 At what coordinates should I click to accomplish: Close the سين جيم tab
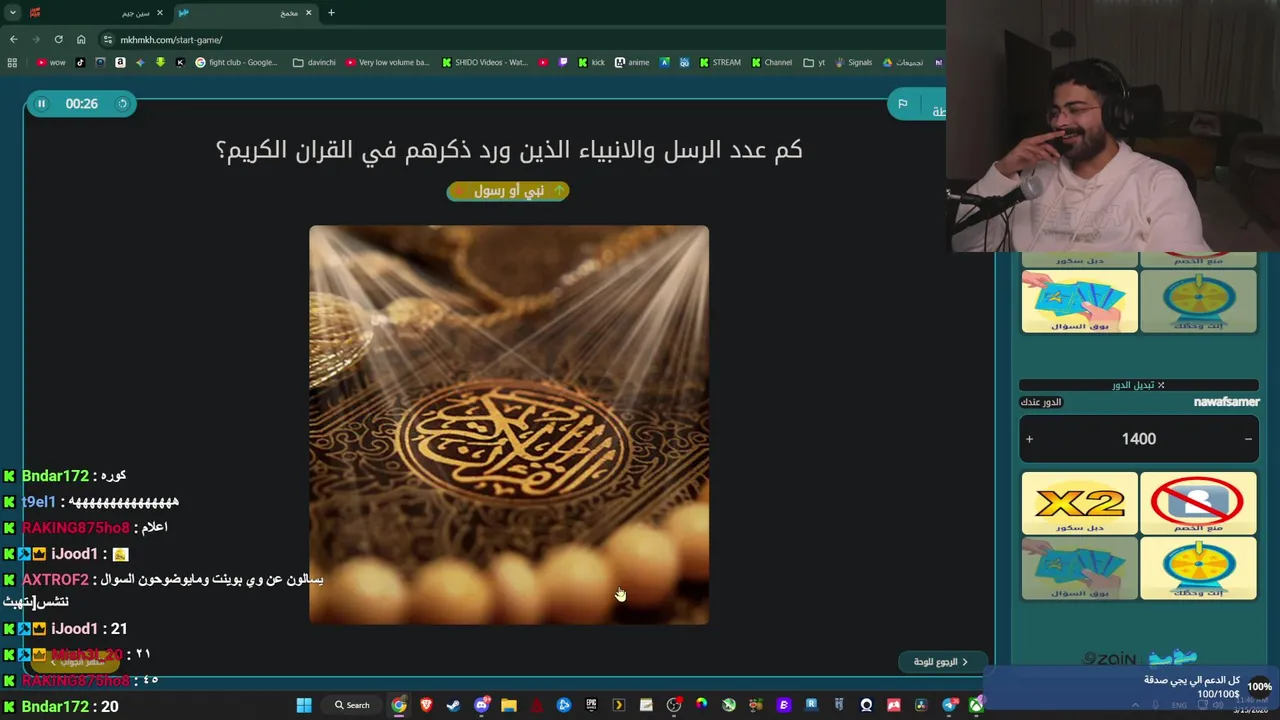tap(160, 13)
